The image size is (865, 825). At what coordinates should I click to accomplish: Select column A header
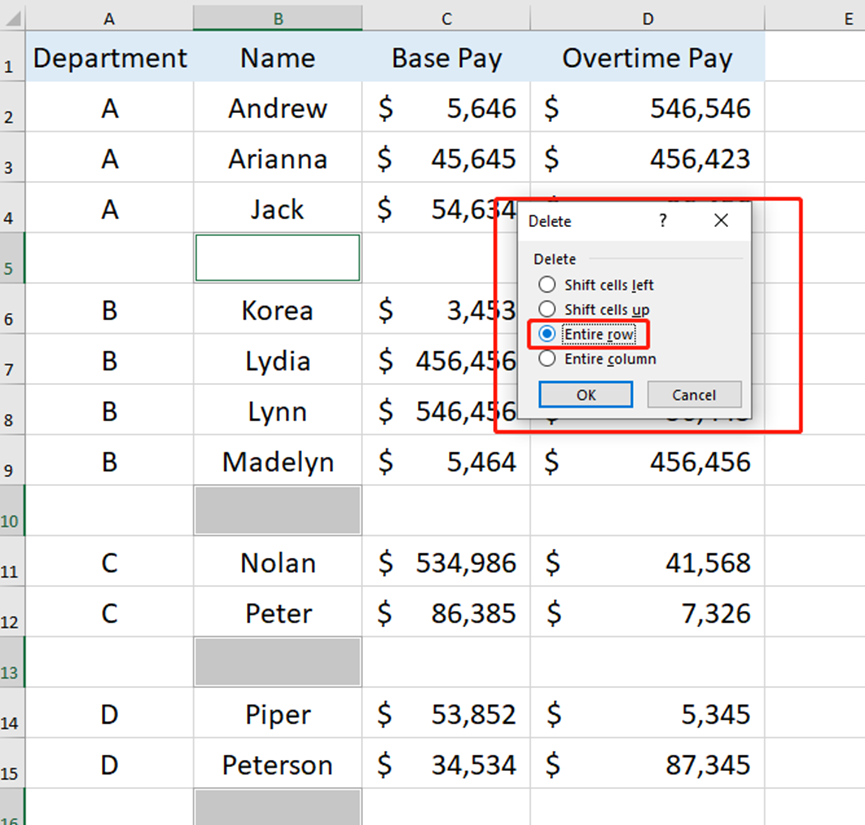tap(109, 17)
